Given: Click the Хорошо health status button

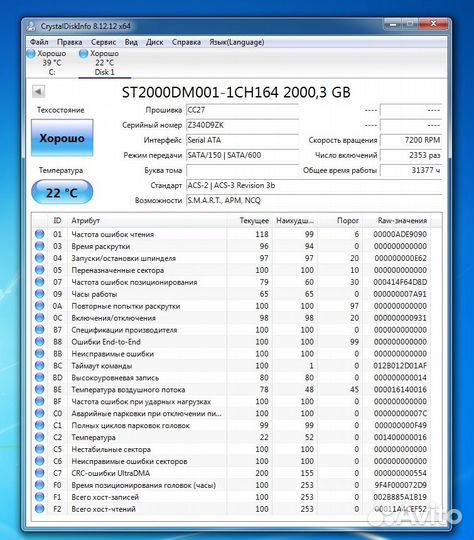Looking at the screenshot, I should [62, 138].
